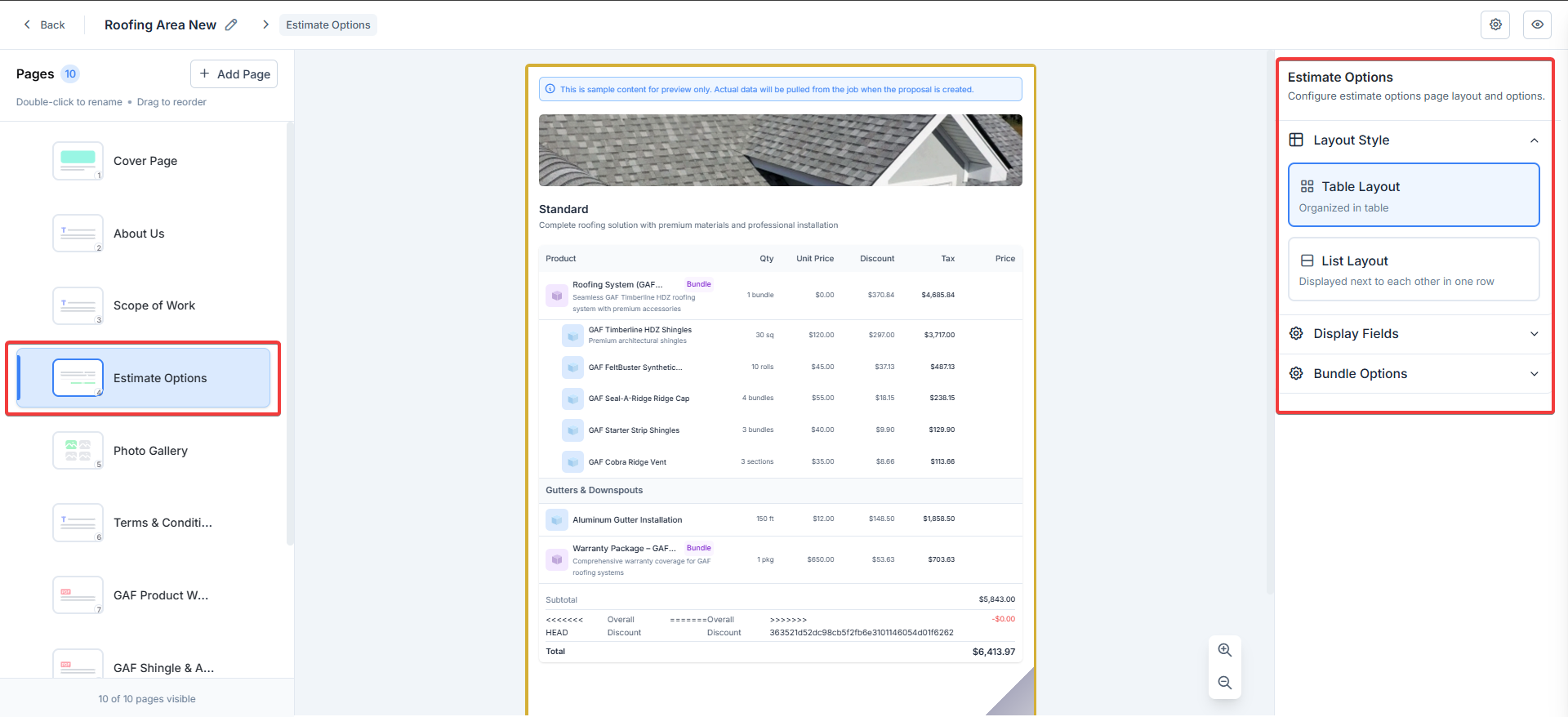Screen dimensions: 1568x717
Task: Click the pencil icon beside Roofing Area New
Action: pyautogui.click(x=231, y=24)
